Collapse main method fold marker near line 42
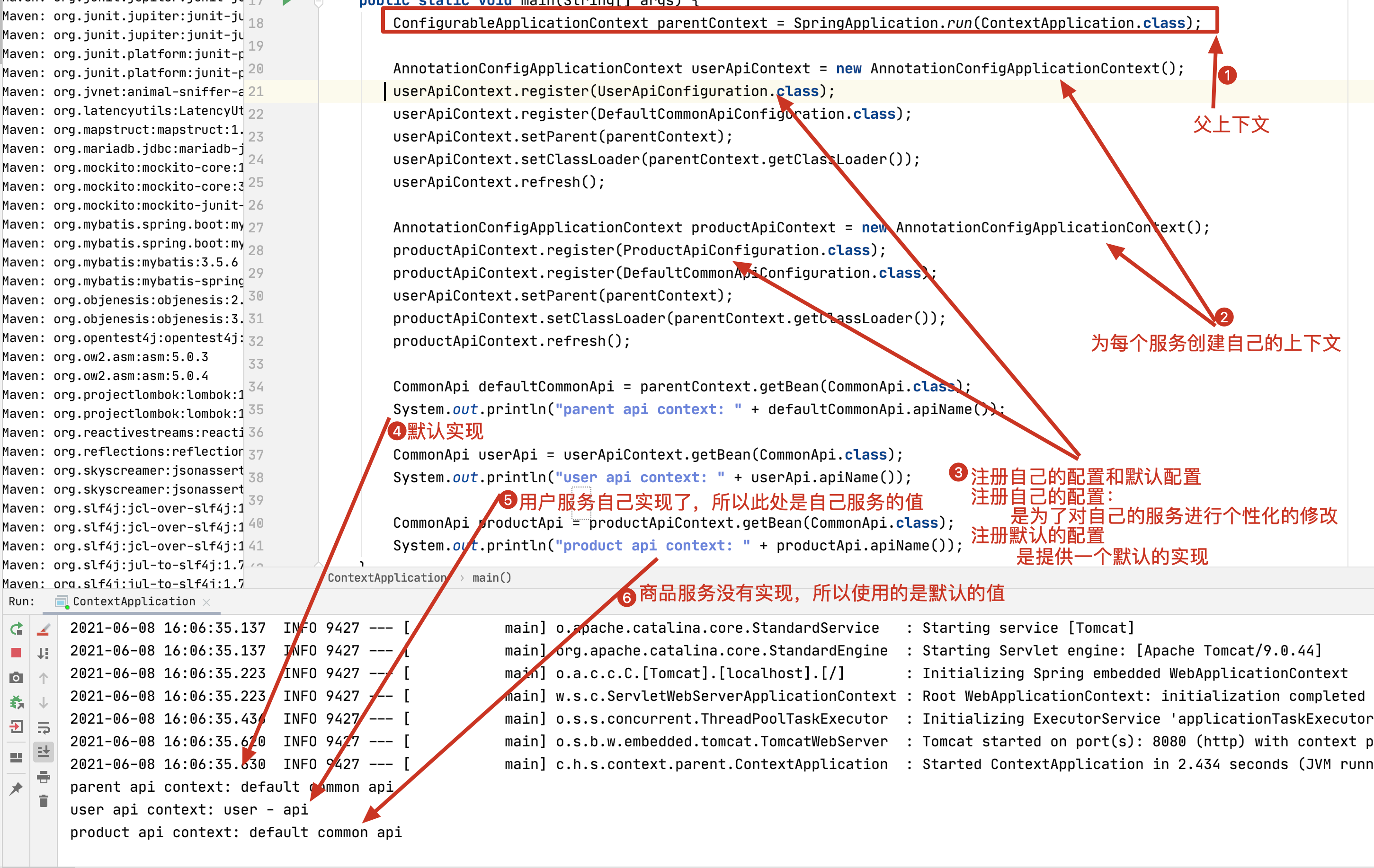 pos(318,565)
